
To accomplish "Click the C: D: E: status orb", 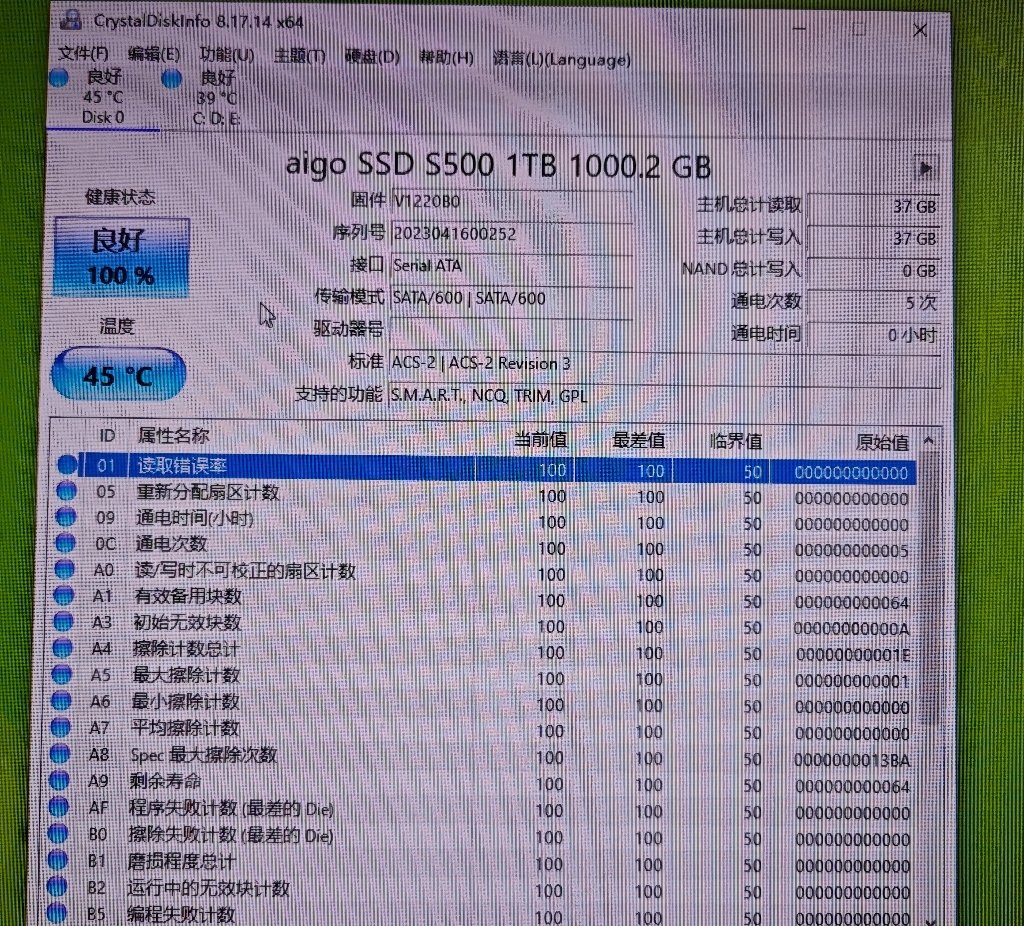I will [x=172, y=79].
